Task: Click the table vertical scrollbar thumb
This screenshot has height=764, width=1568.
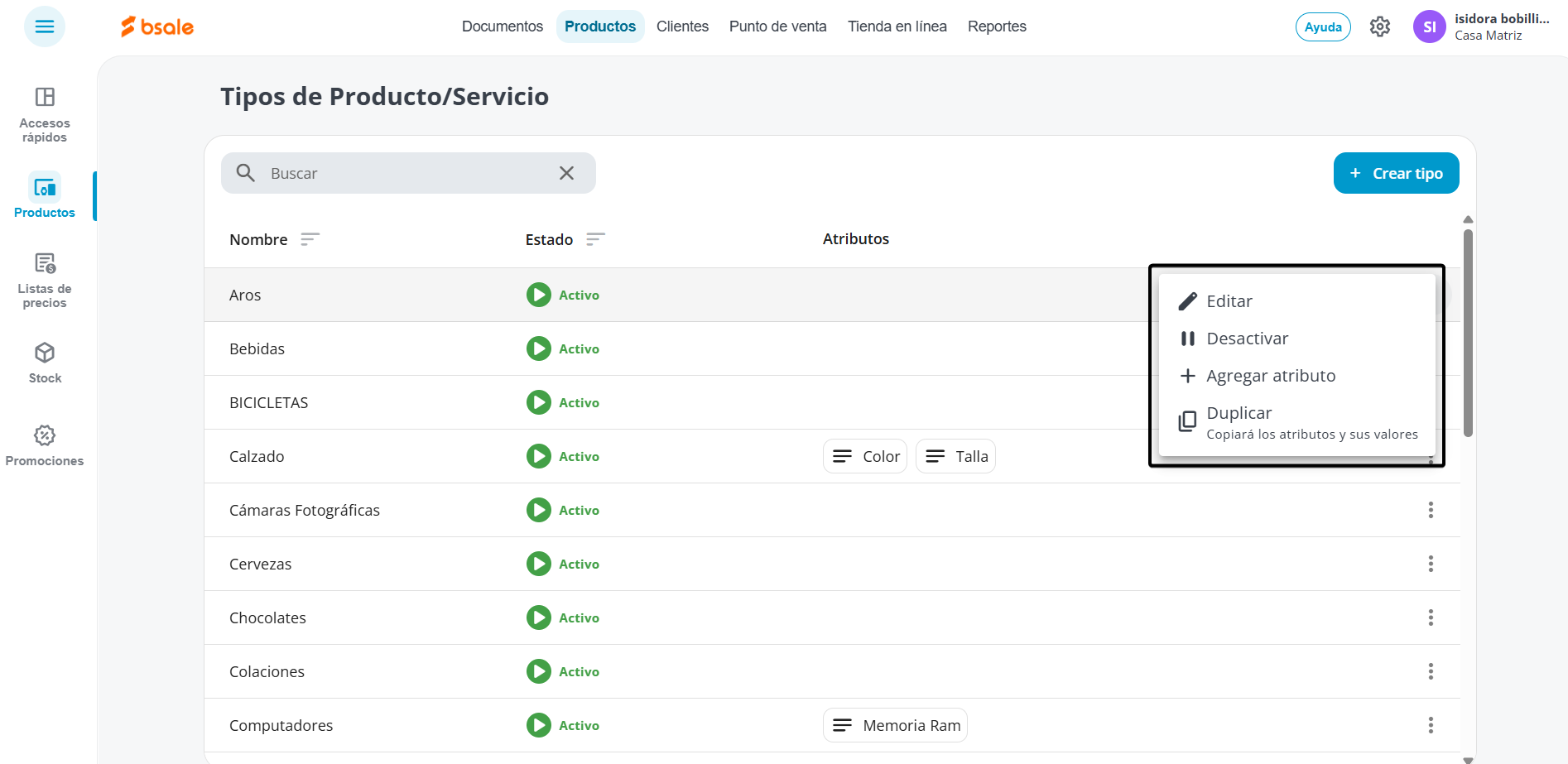Action: coord(1468,333)
